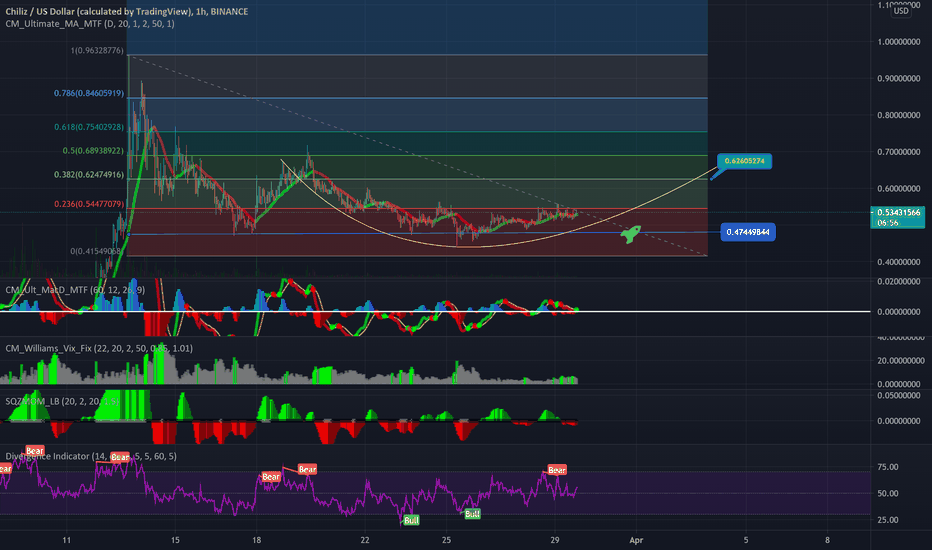Click price axis value 1.00000000
The width and height of the screenshot is (932, 550).
coord(899,42)
